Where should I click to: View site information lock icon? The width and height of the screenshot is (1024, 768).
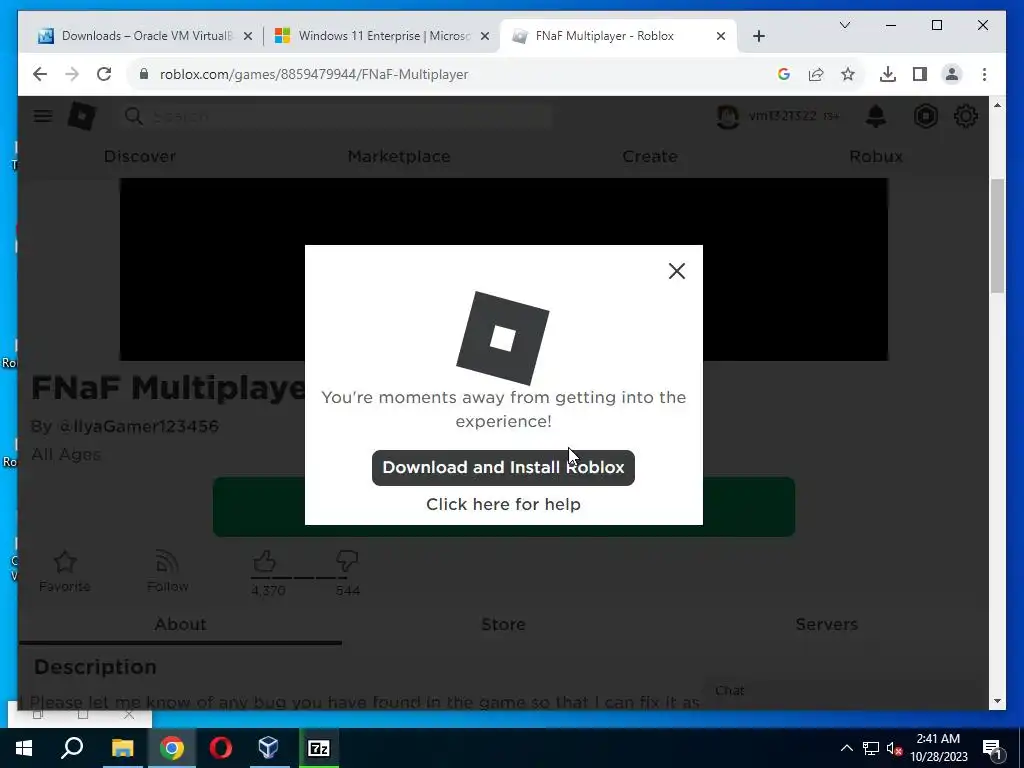click(x=144, y=74)
